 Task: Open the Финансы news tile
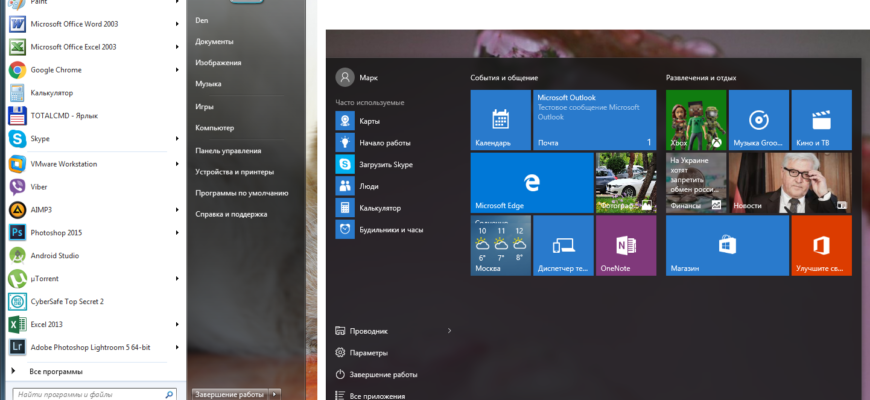[x=696, y=183]
